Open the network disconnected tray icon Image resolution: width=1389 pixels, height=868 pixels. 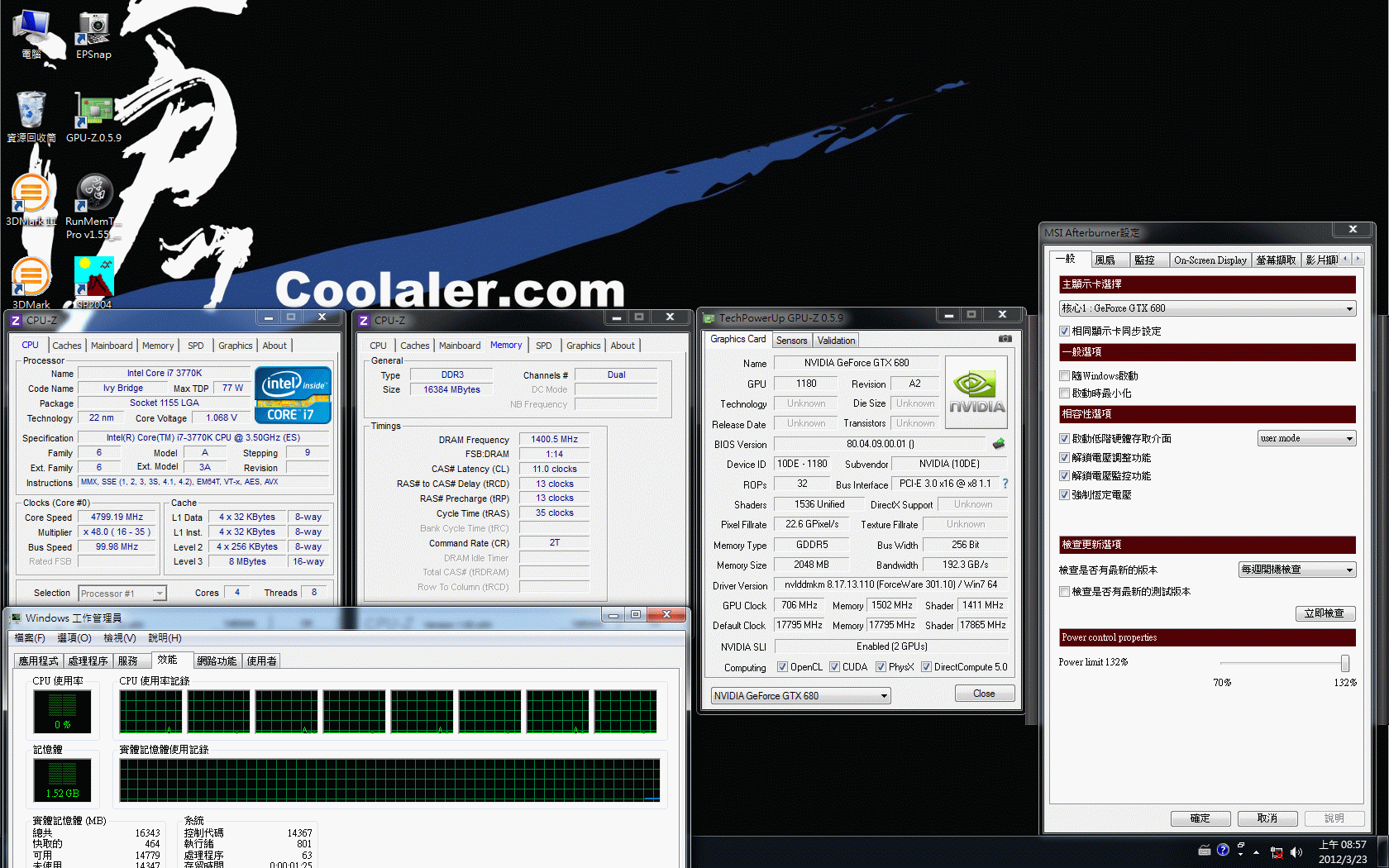tap(1277, 852)
